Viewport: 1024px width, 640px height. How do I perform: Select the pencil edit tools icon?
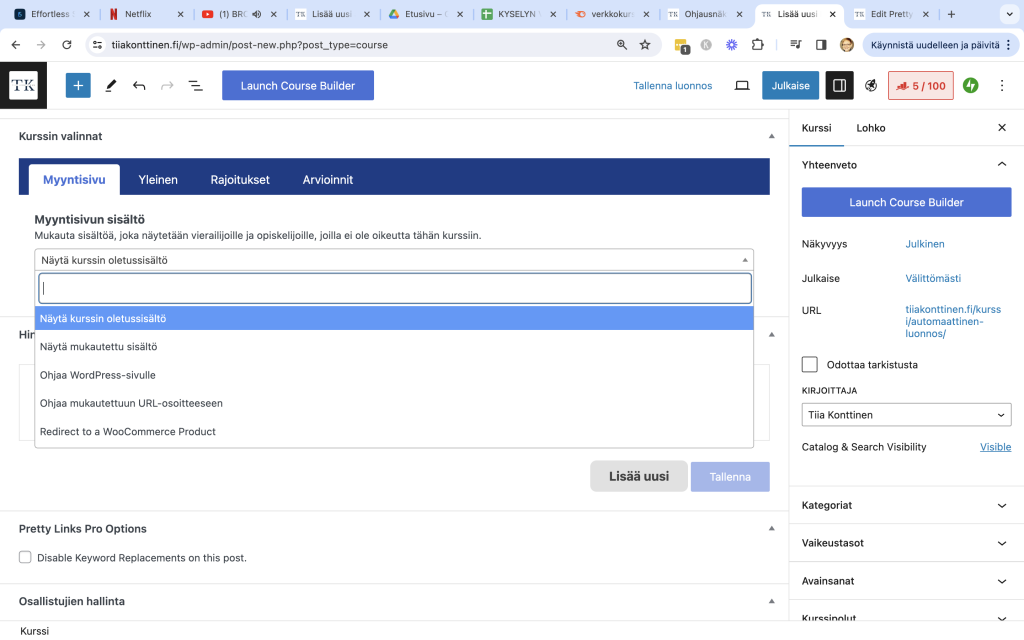pyautogui.click(x=111, y=86)
